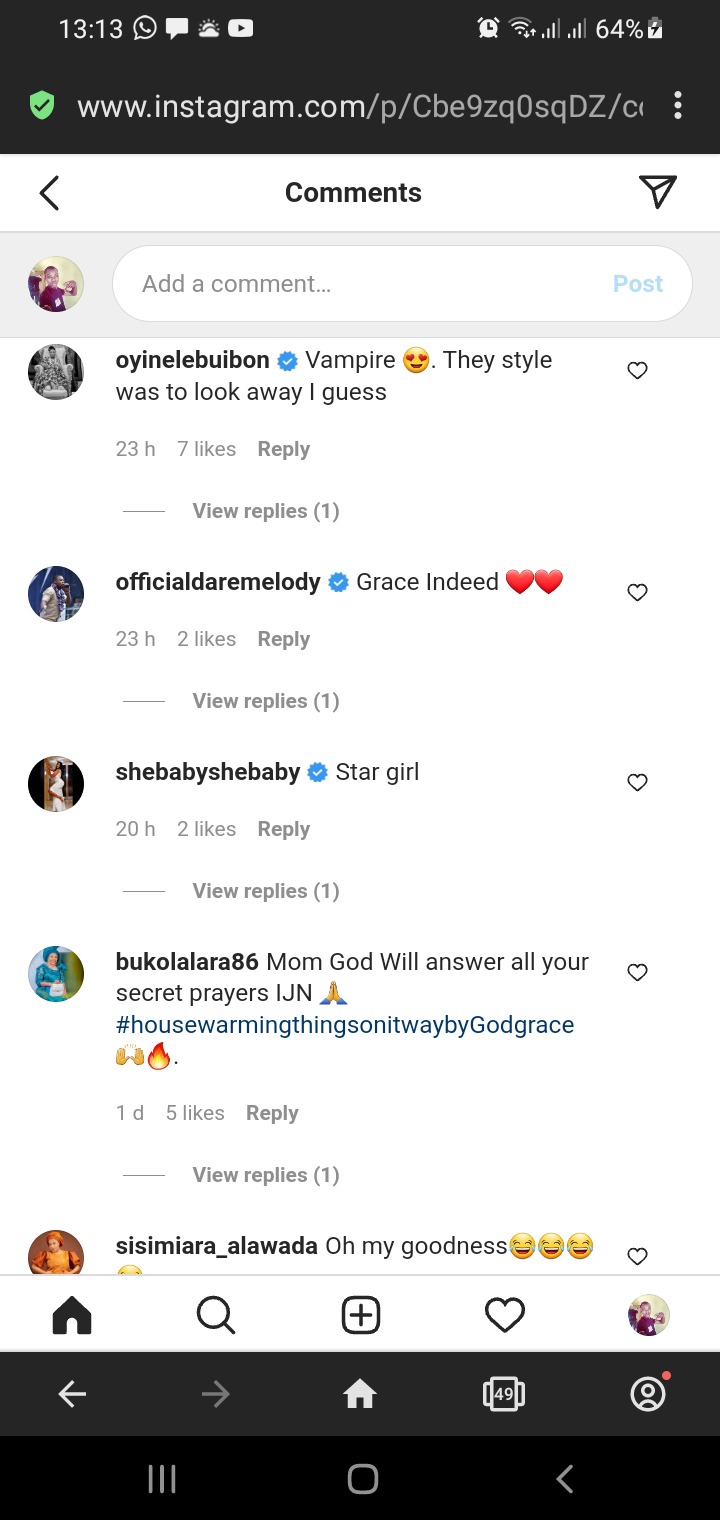This screenshot has width=720, height=1520.
Task: Open the share paper-plane icon
Action: tap(657, 192)
